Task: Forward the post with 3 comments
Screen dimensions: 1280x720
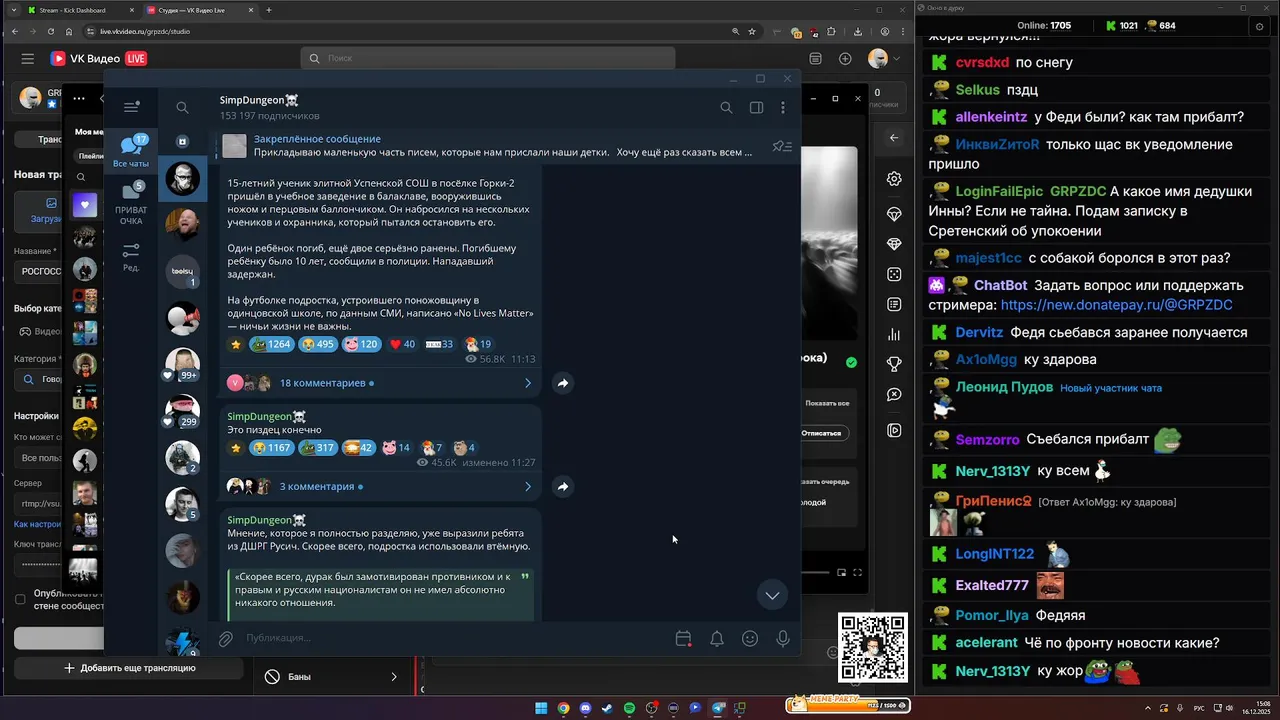Action: point(563,486)
